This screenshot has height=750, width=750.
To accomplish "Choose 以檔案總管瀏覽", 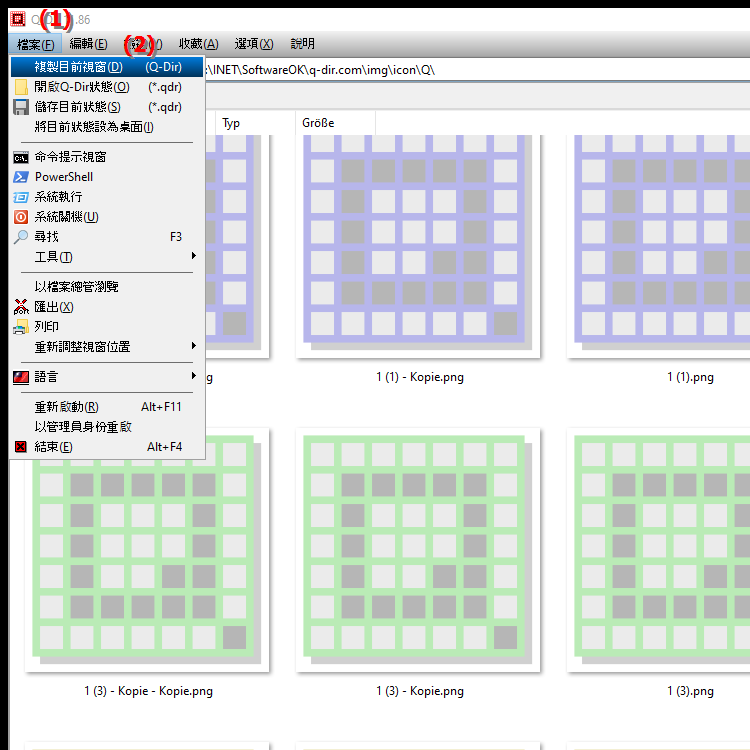I will pos(107,287).
